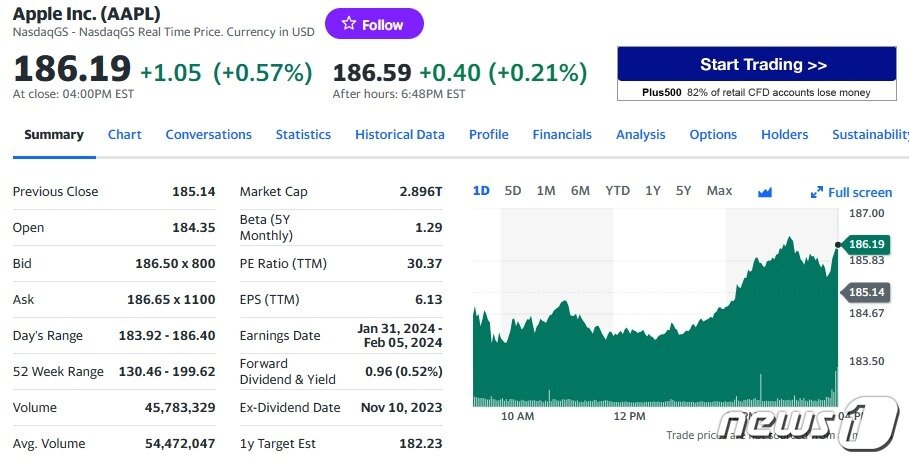The width and height of the screenshot is (909, 463).
Task: Switch to the Analysis tab
Action: coord(640,134)
